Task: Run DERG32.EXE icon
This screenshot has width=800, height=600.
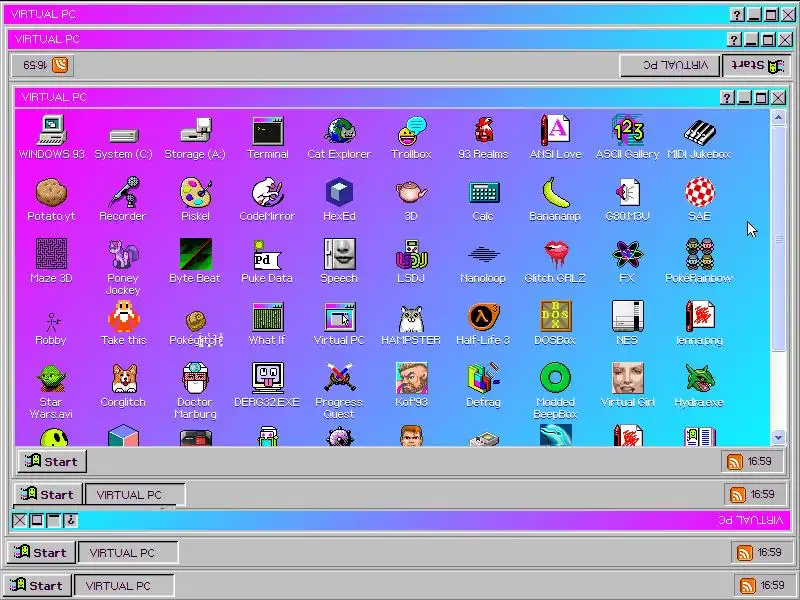Action: pyautogui.click(x=268, y=379)
